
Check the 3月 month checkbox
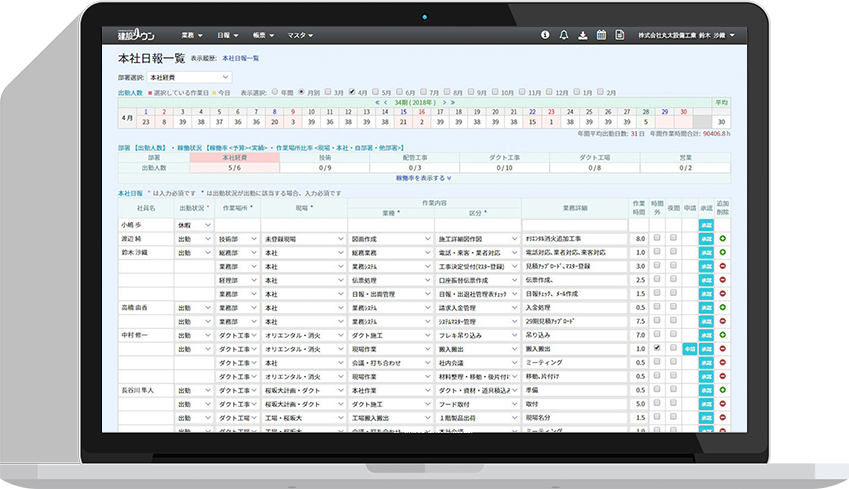(328, 92)
